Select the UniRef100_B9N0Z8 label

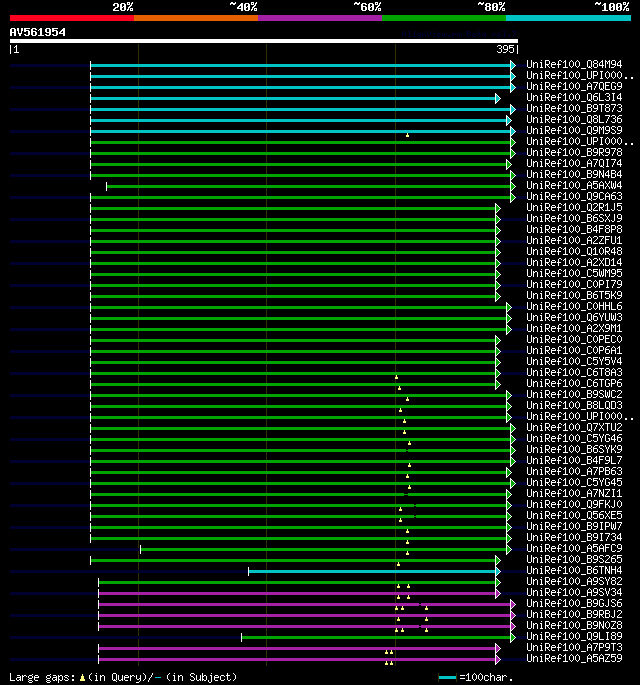click(574, 626)
